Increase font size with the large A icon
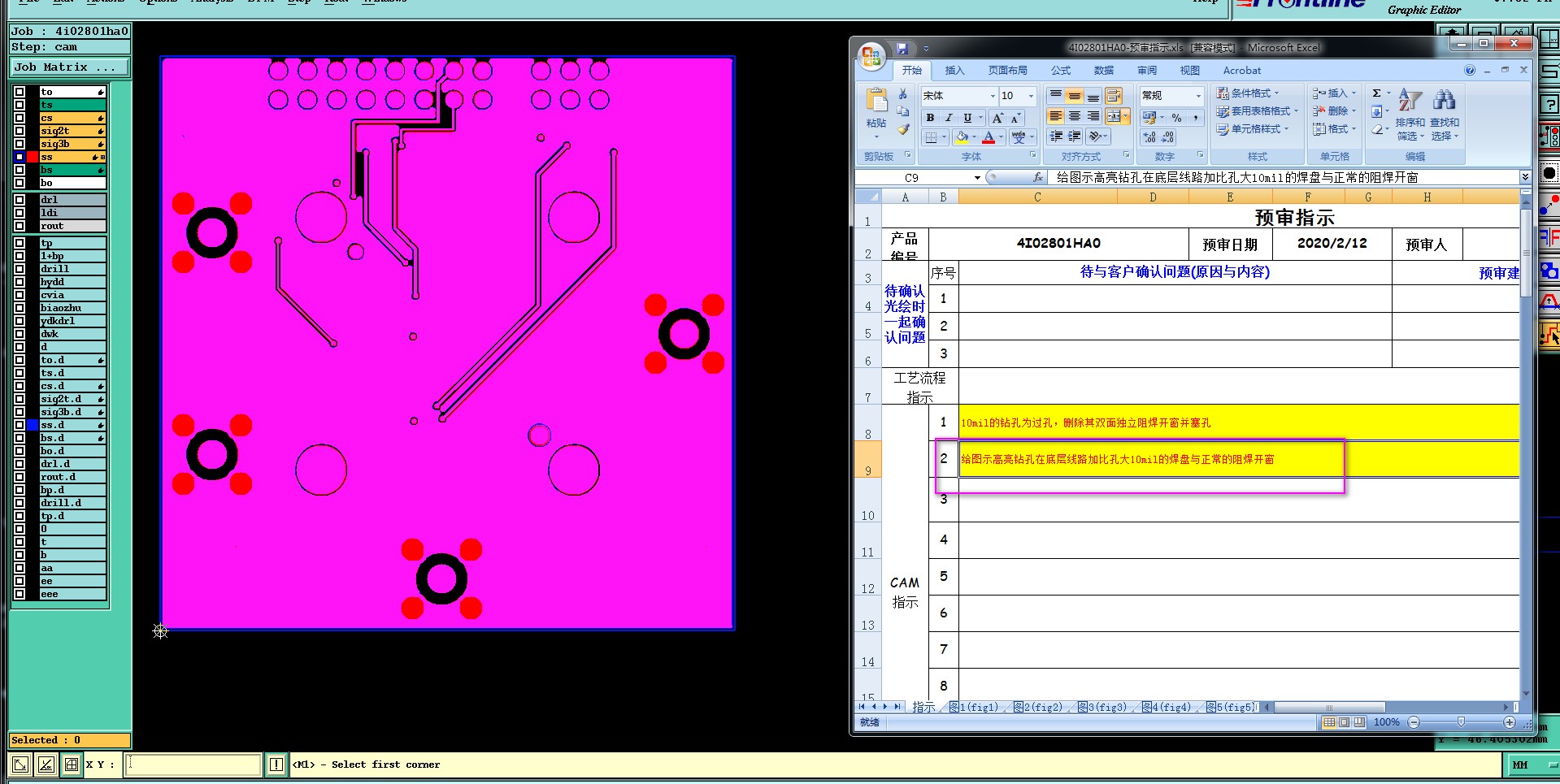The width and height of the screenshot is (1560, 784). [997, 118]
